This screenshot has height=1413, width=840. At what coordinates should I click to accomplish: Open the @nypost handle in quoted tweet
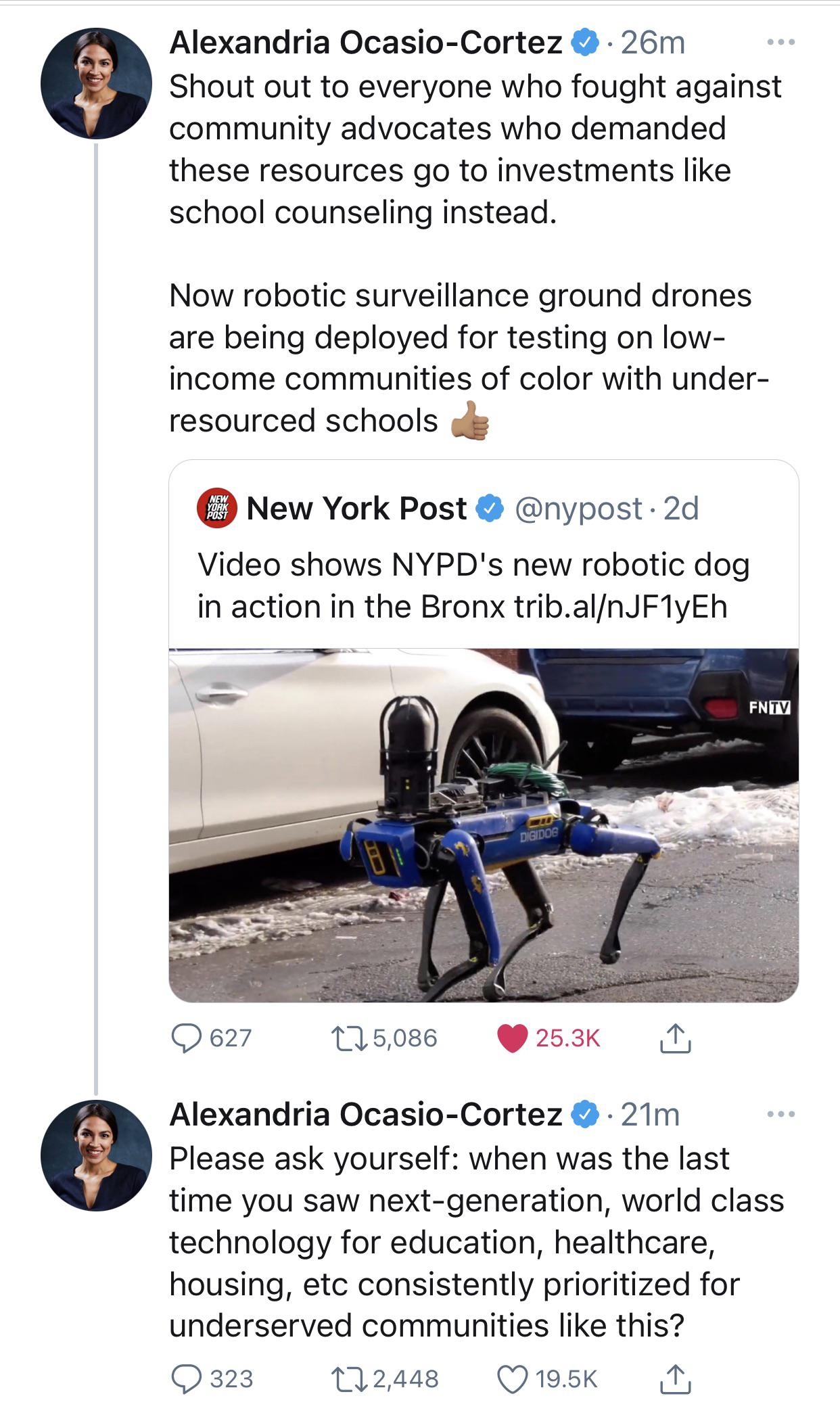click(578, 509)
